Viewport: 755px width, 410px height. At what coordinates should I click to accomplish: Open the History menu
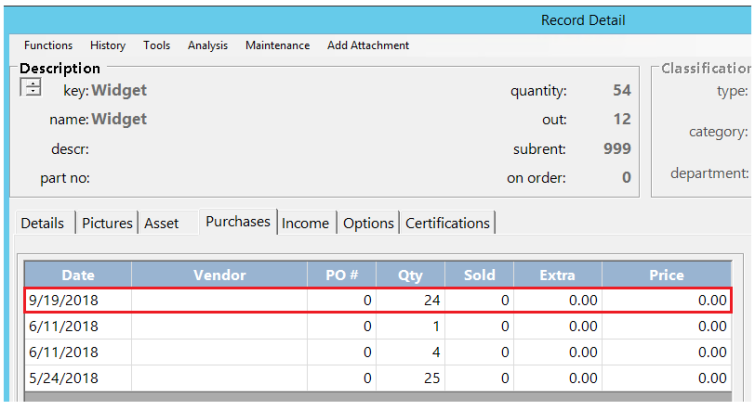click(x=107, y=45)
